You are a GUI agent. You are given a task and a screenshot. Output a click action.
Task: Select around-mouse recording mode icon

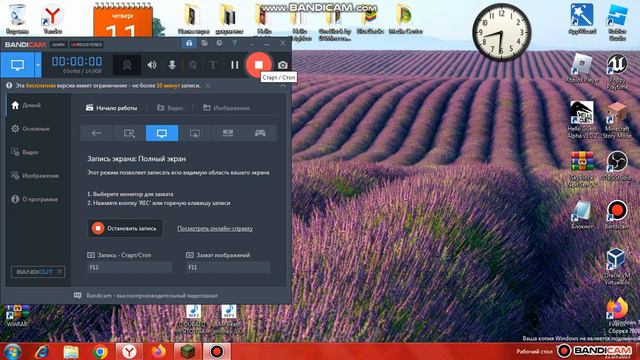point(195,133)
